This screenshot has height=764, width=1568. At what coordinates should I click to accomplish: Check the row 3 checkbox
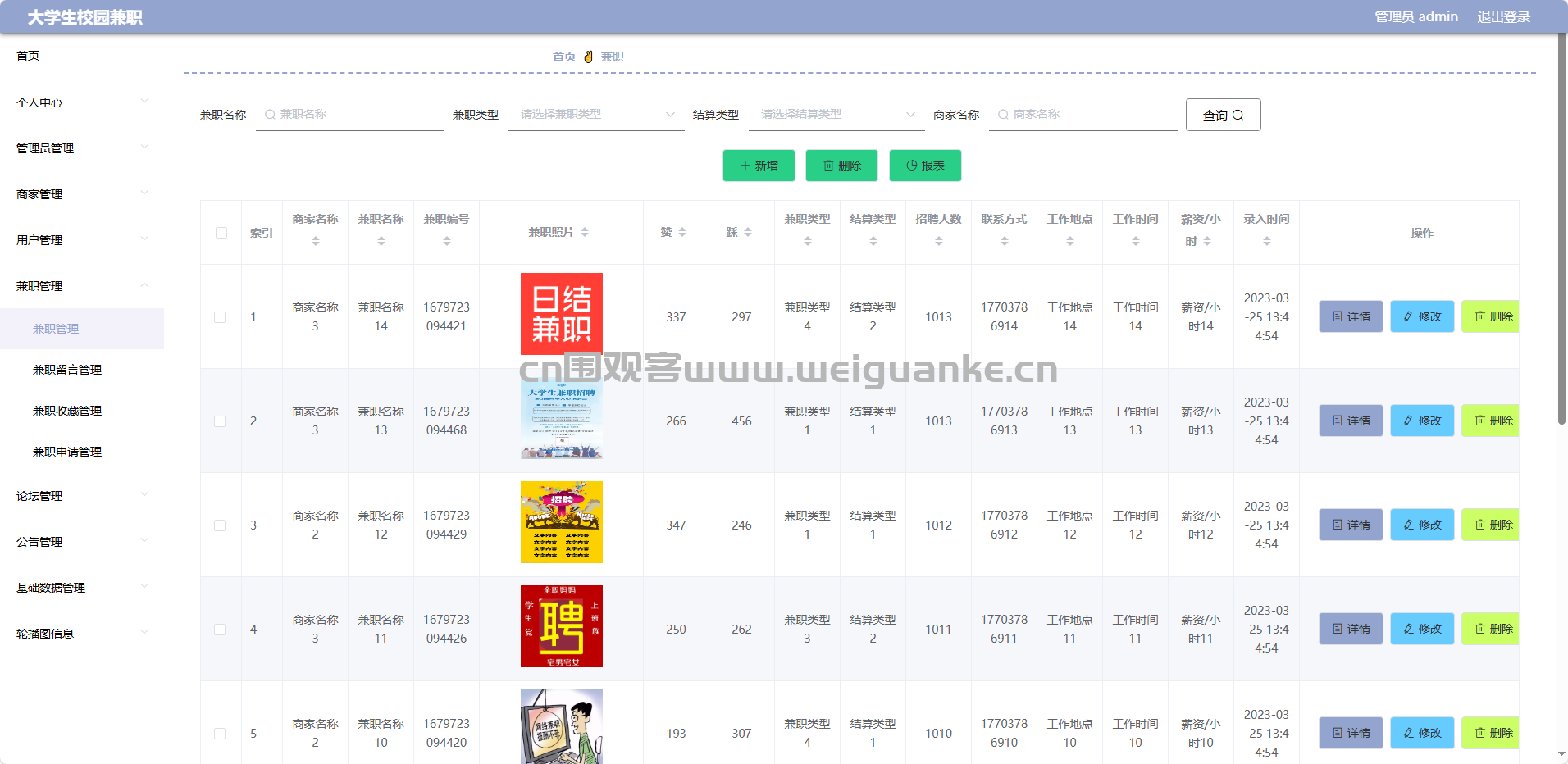[220, 525]
